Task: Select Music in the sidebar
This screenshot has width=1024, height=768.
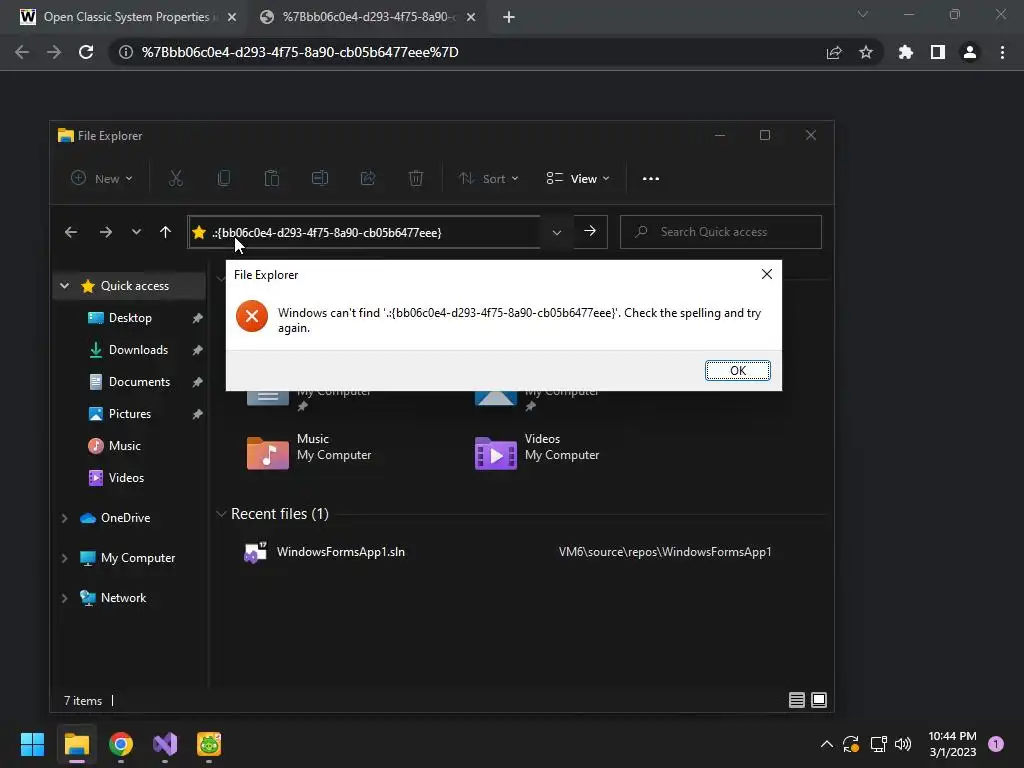Action: point(124,445)
